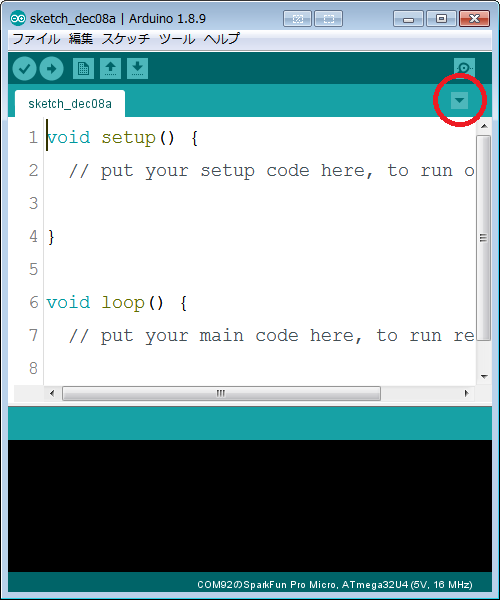The image size is (500, 600).
Task: Open the tab options dropdown arrow
Action: point(459,101)
